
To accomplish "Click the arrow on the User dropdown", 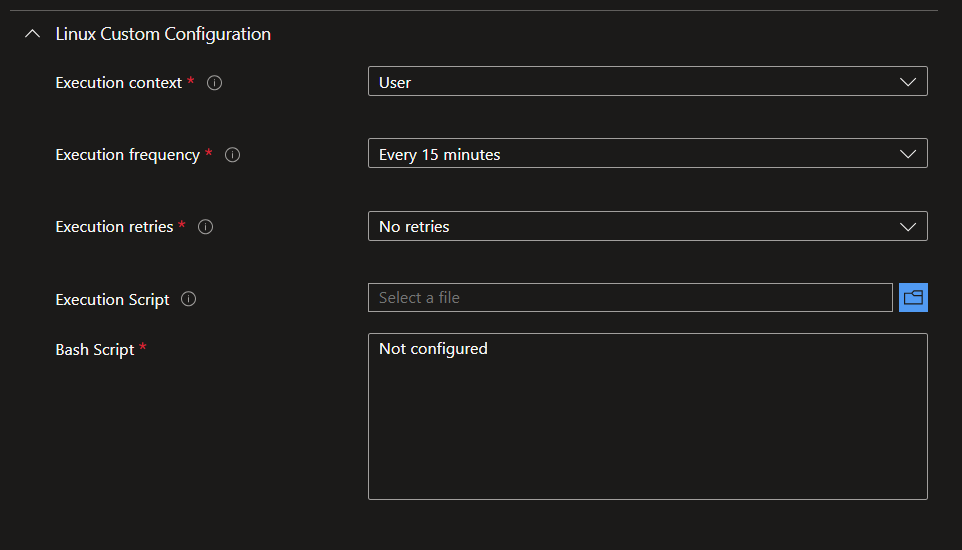I will [907, 82].
